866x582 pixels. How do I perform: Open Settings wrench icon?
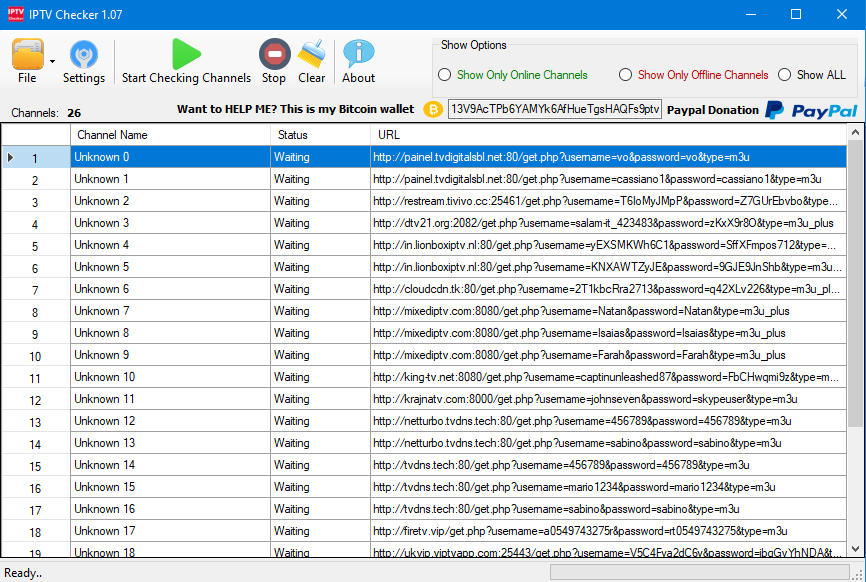click(83, 55)
